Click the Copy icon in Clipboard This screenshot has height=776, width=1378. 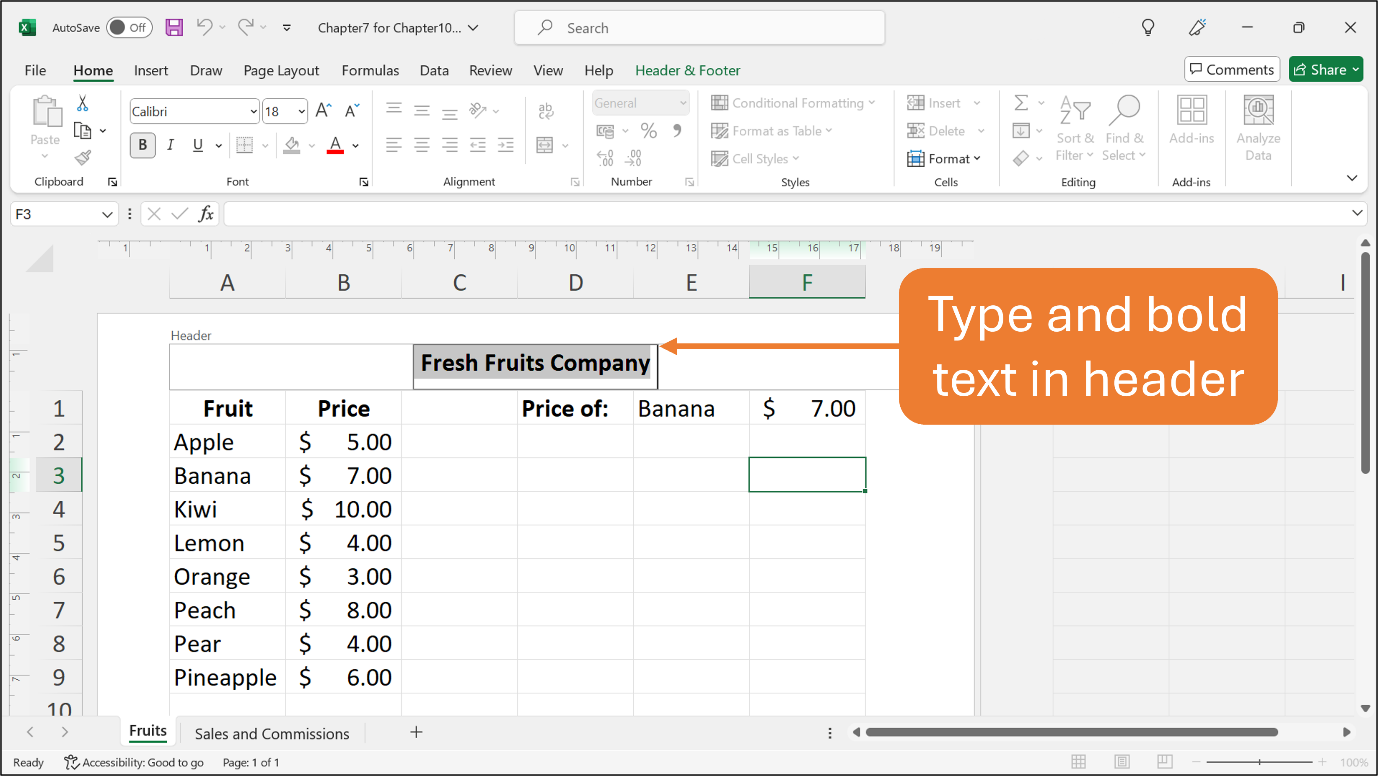tap(83, 130)
